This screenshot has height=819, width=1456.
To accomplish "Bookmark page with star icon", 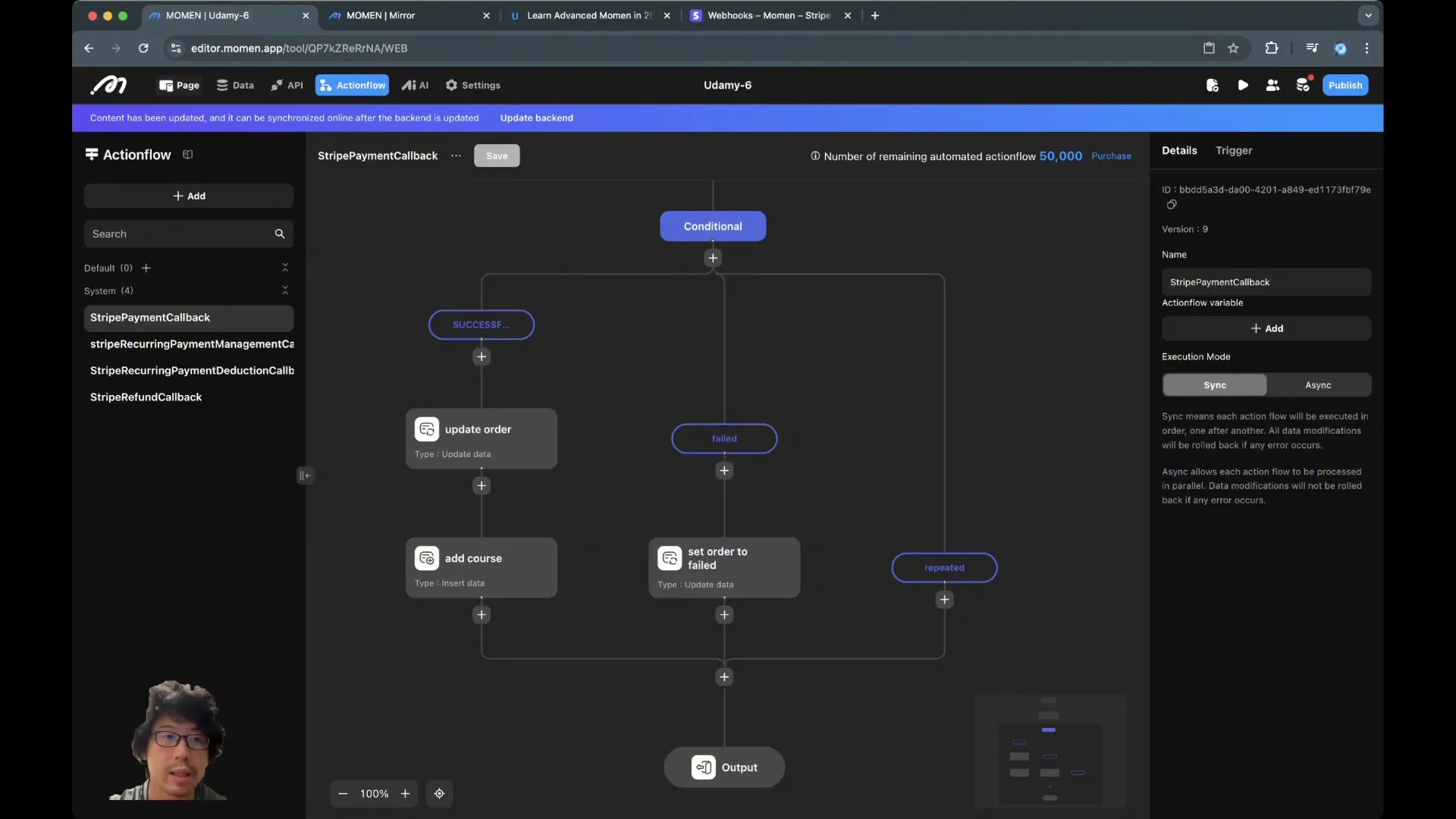I will [1234, 49].
